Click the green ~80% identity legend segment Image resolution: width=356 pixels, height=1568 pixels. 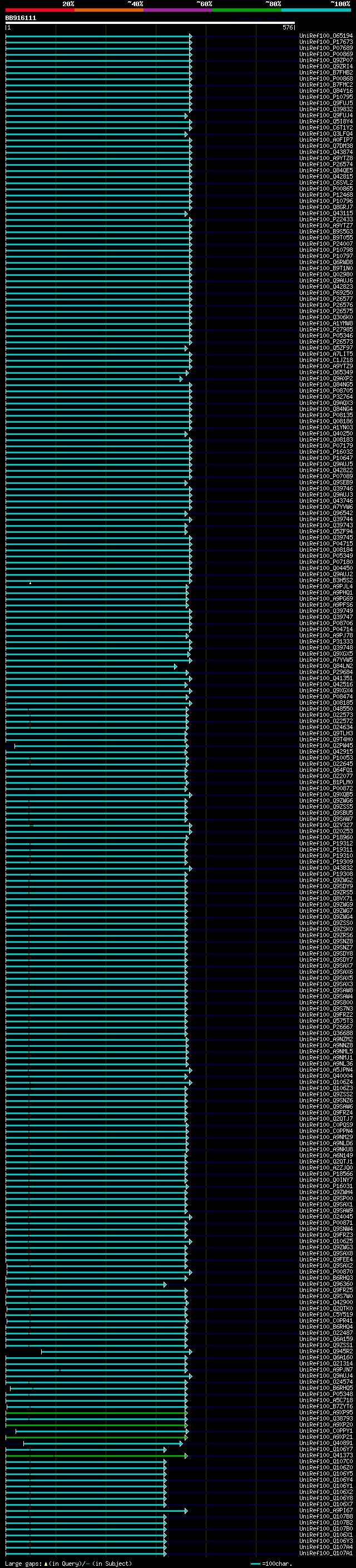point(247,10)
